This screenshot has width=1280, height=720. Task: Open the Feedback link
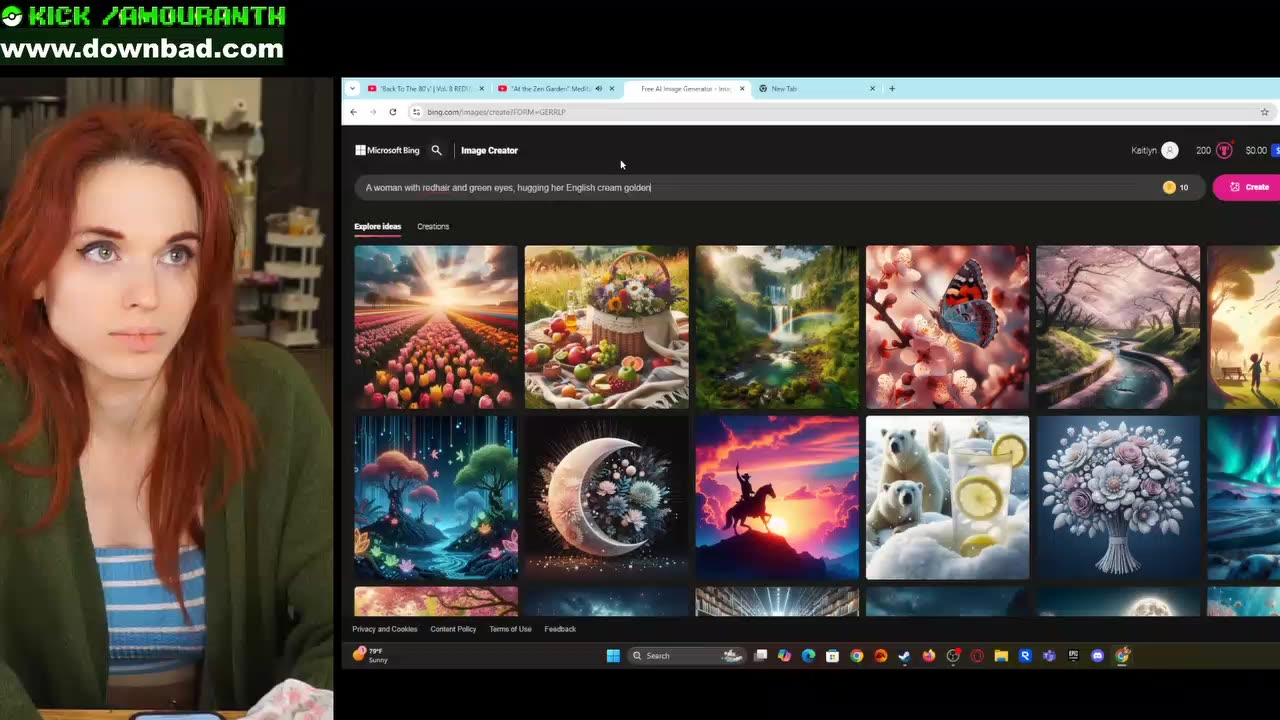(560, 629)
